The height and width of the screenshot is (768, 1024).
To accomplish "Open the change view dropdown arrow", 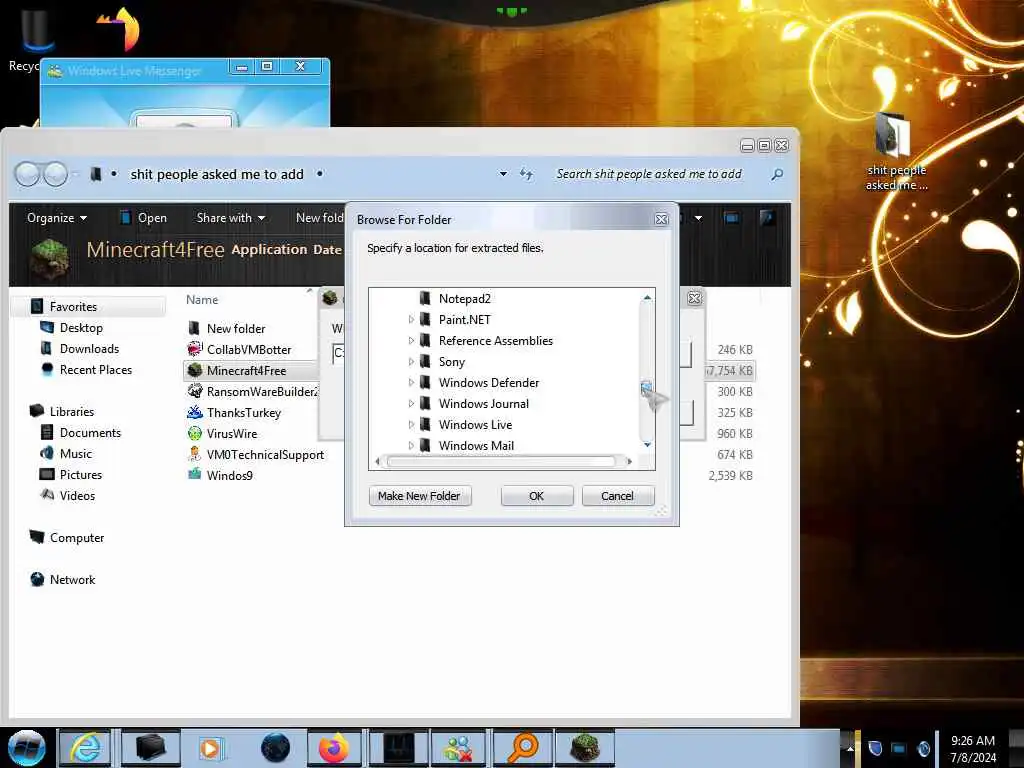I will click(698, 217).
